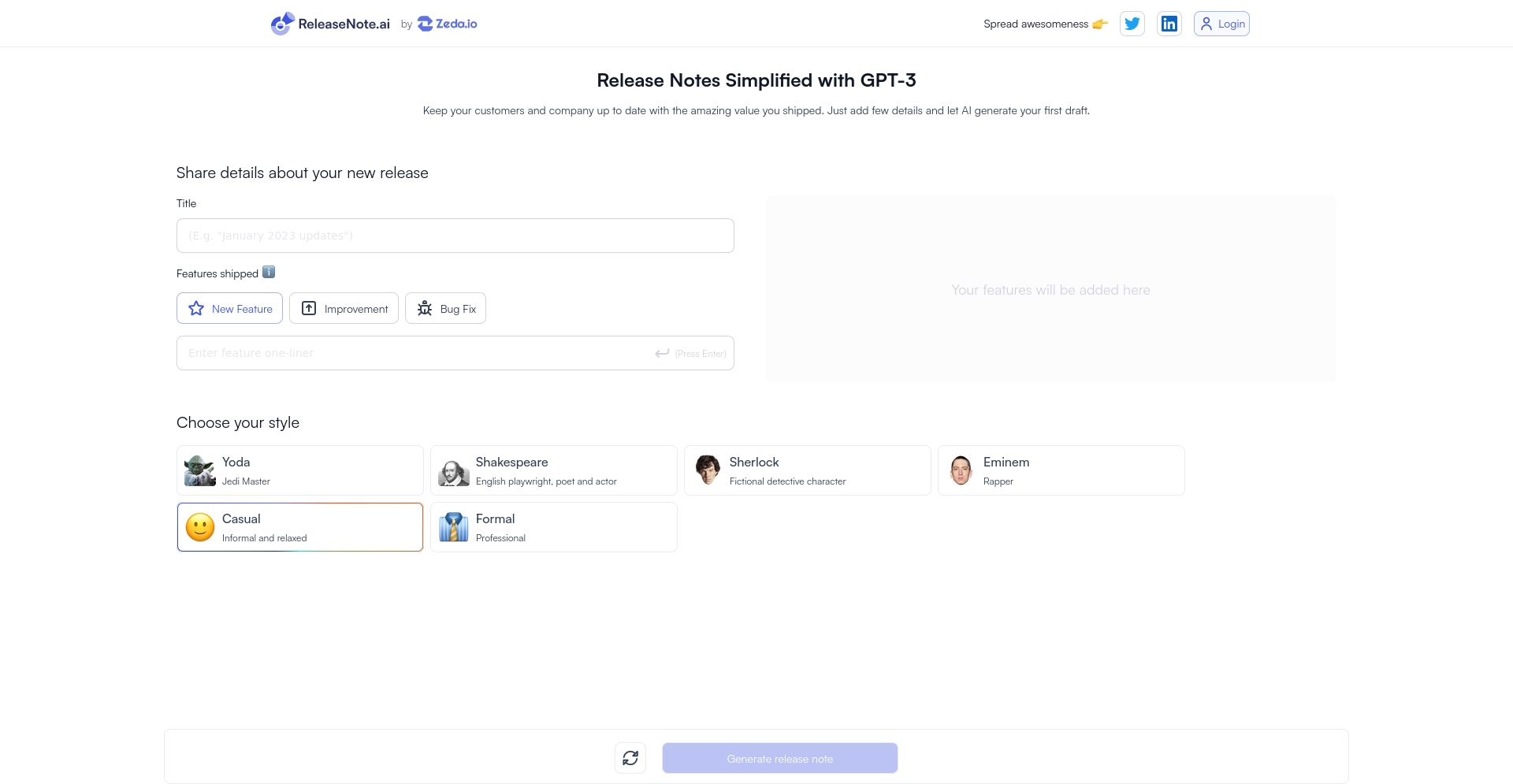Viewport: 1513px width, 784px height.
Task: Choose the Shakespeare style card
Action: click(x=554, y=470)
